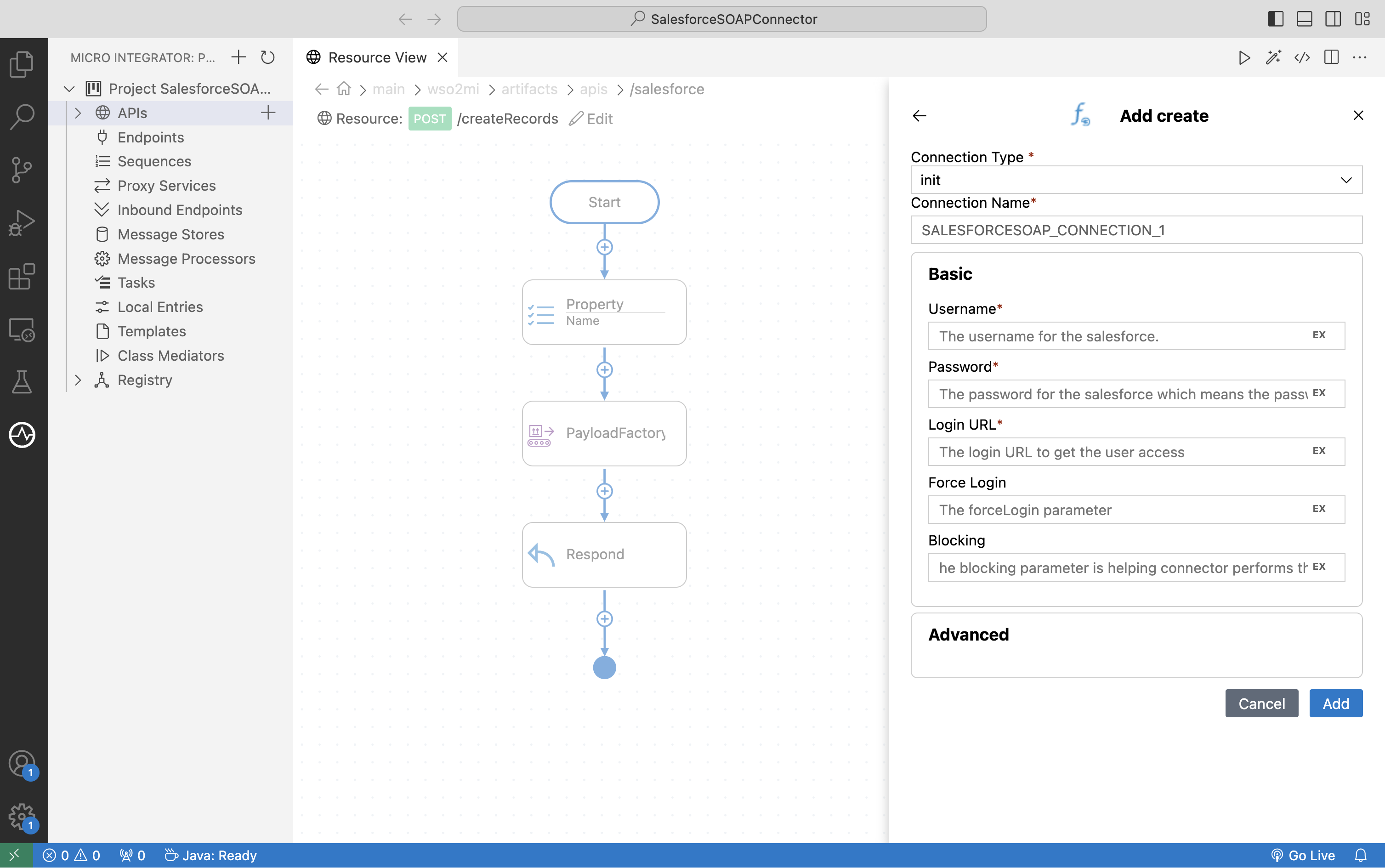
Task: Click the /salesforce breadcrumb
Action: pos(667,89)
